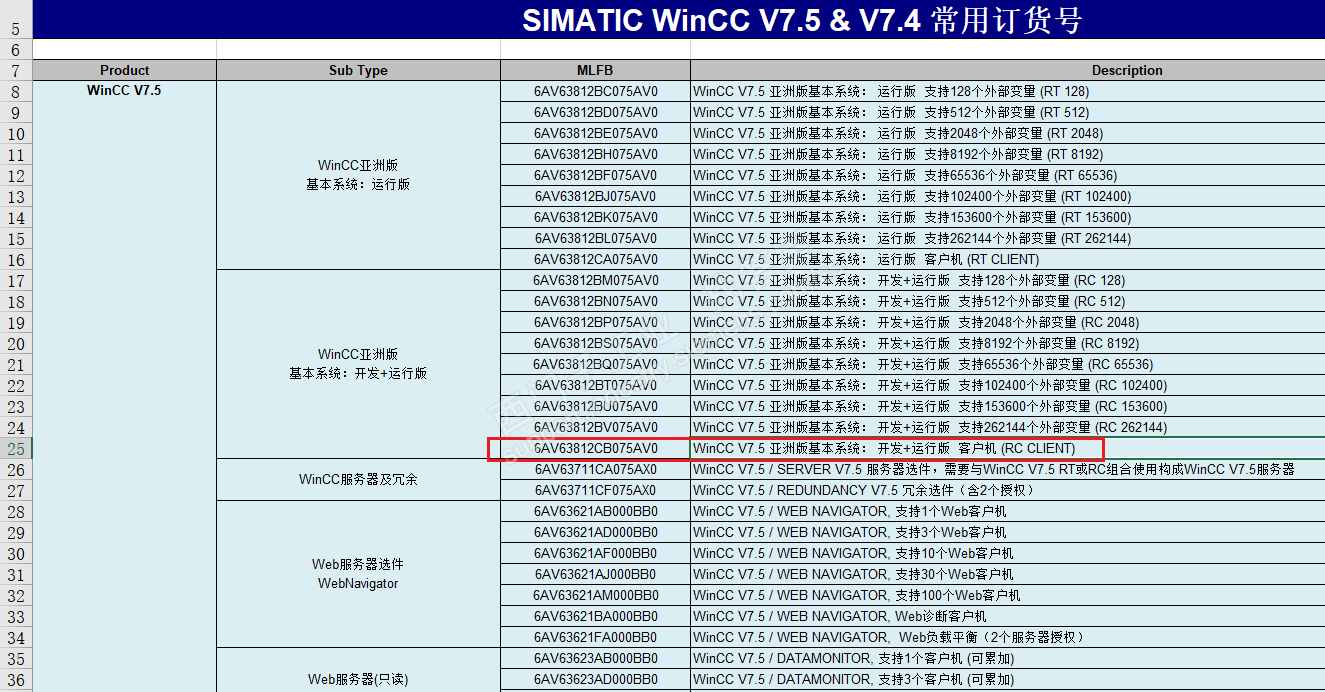Click MLFB cell 6AV63812BF075AV0
The image size is (1325, 692).
pyautogui.click(x=595, y=175)
